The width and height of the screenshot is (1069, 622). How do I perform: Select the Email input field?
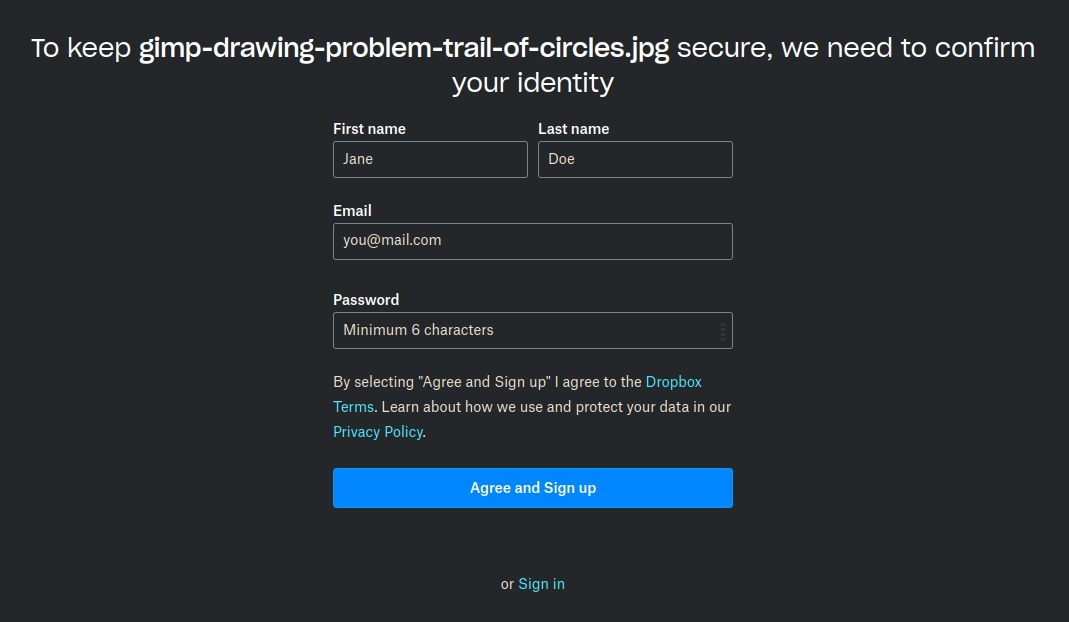532,241
